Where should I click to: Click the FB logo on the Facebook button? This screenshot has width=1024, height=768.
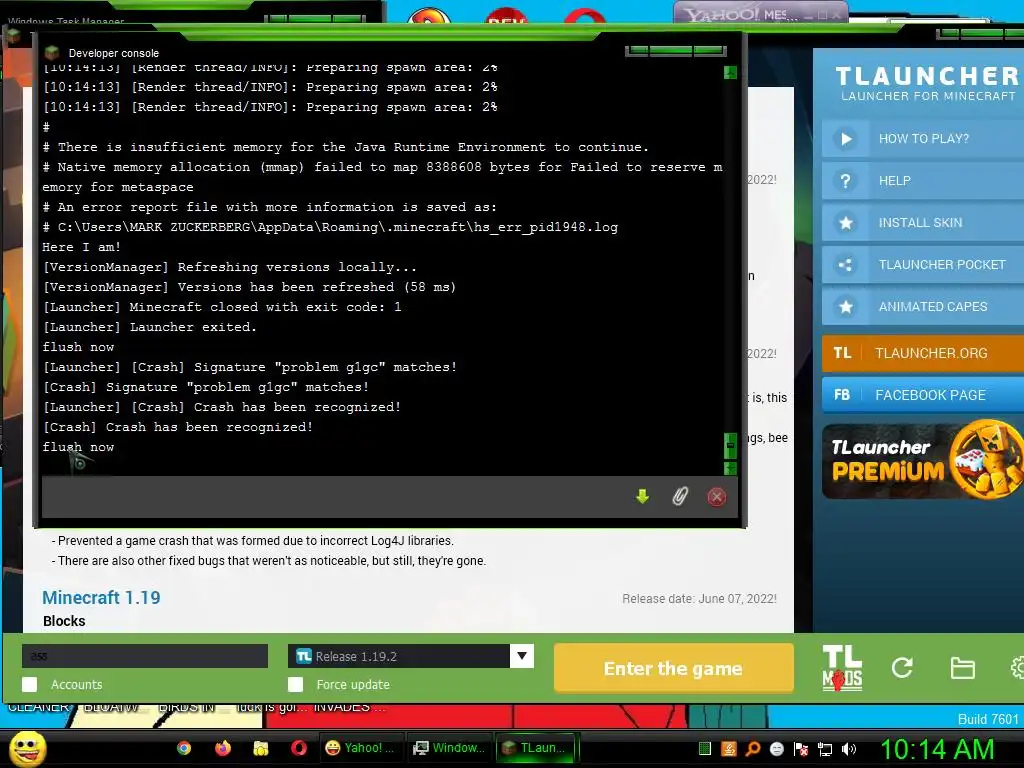pyautogui.click(x=842, y=395)
